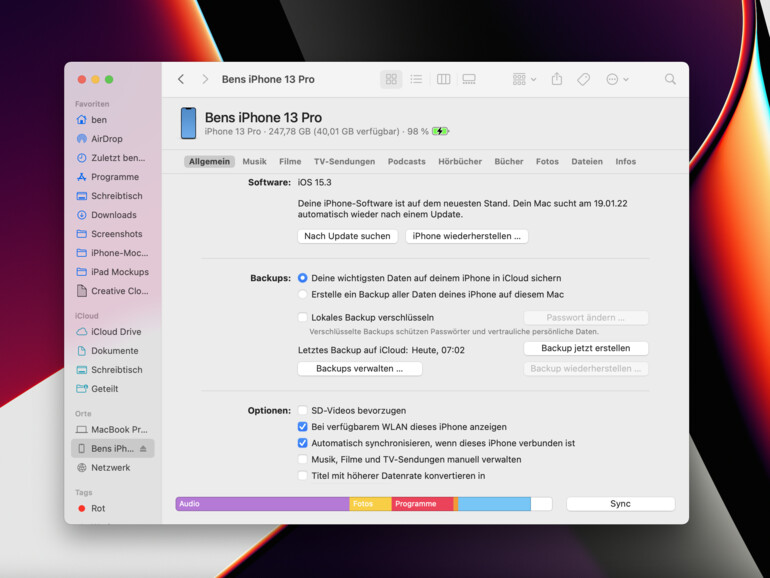Open Netzwerk in the sidebar
Viewport: 770px width, 578px height.
[x=112, y=468]
